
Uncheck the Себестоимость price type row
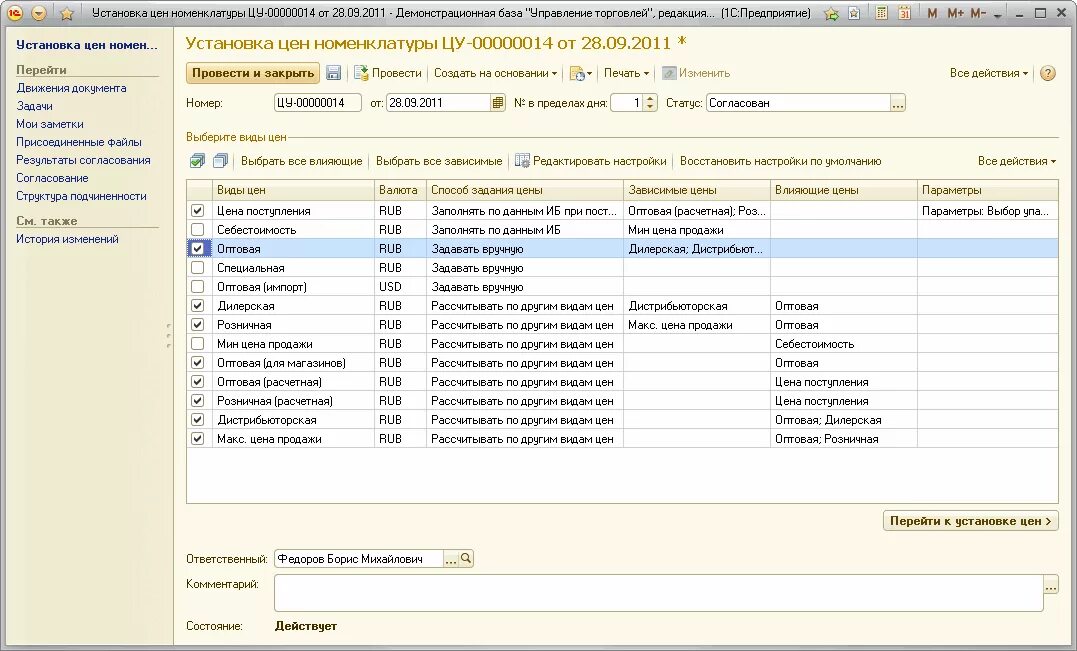coord(197,228)
